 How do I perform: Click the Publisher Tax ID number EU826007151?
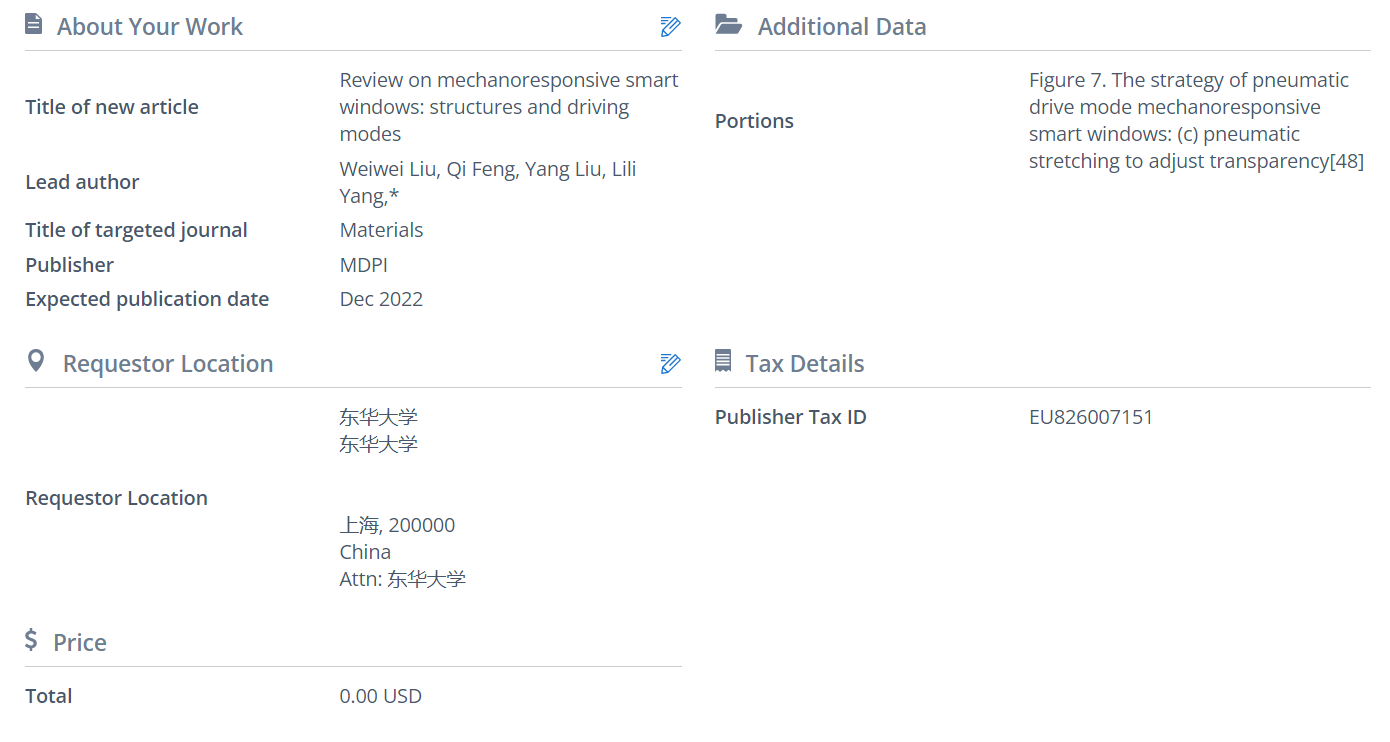click(x=1090, y=417)
